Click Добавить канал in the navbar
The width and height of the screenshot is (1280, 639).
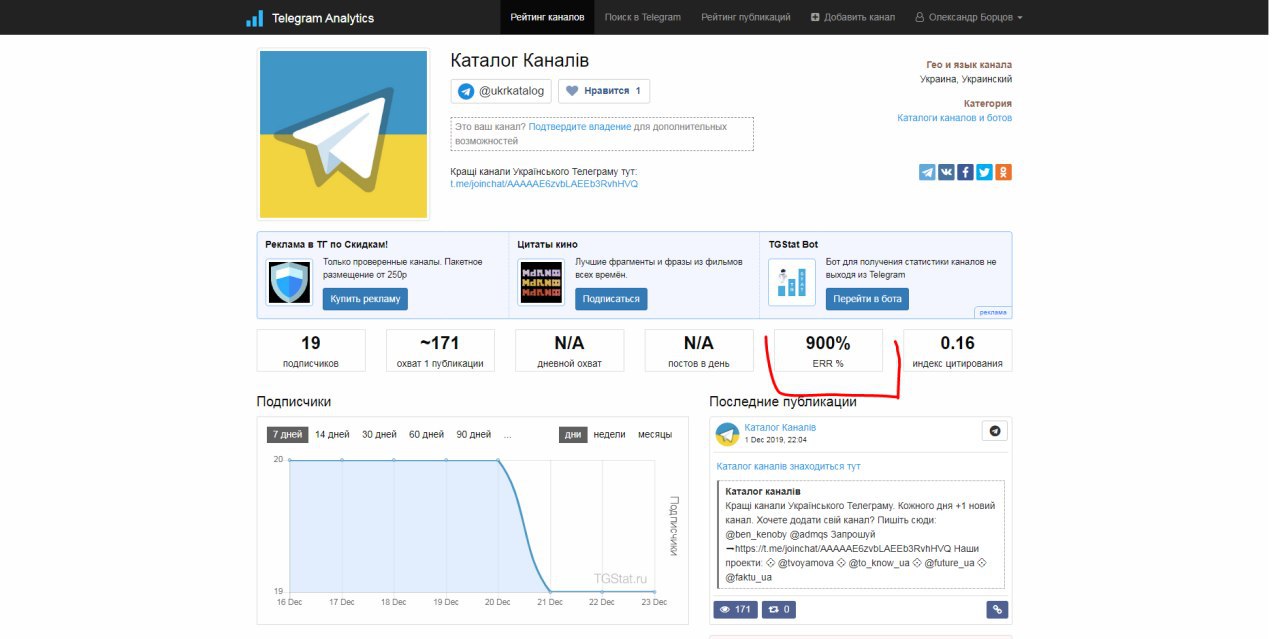852,17
